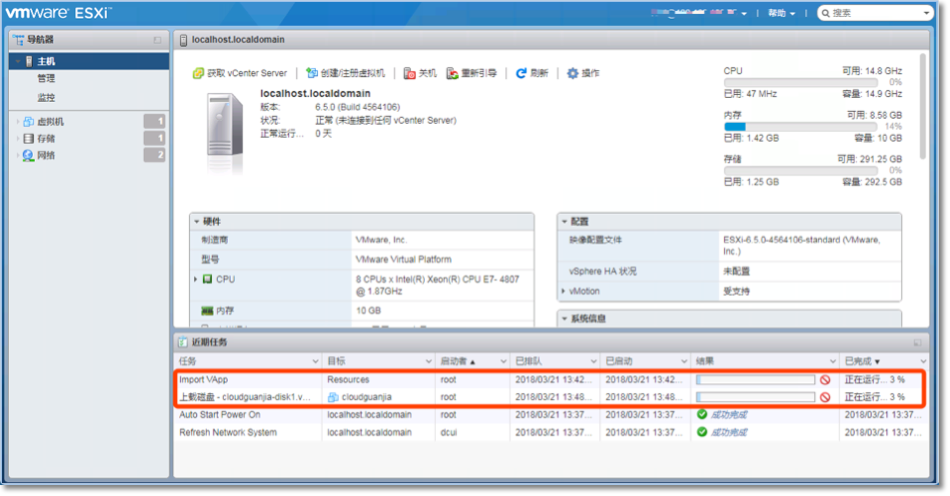950x496 pixels.
Task: Open the search options dropdown arrow
Action: [926, 13]
